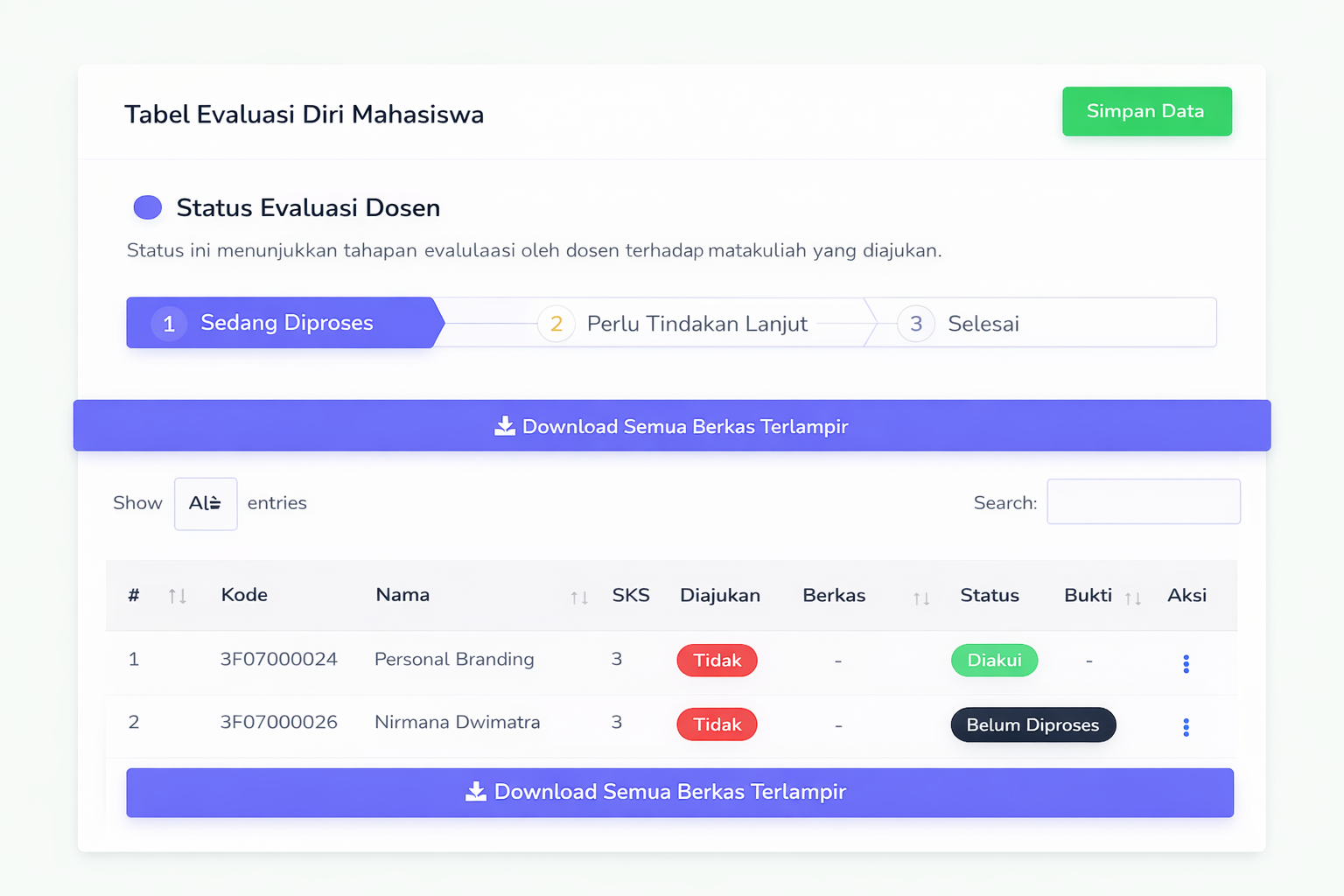Click download icon in top download bar
Image resolution: width=1344 pixels, height=896 pixels.
click(x=505, y=426)
